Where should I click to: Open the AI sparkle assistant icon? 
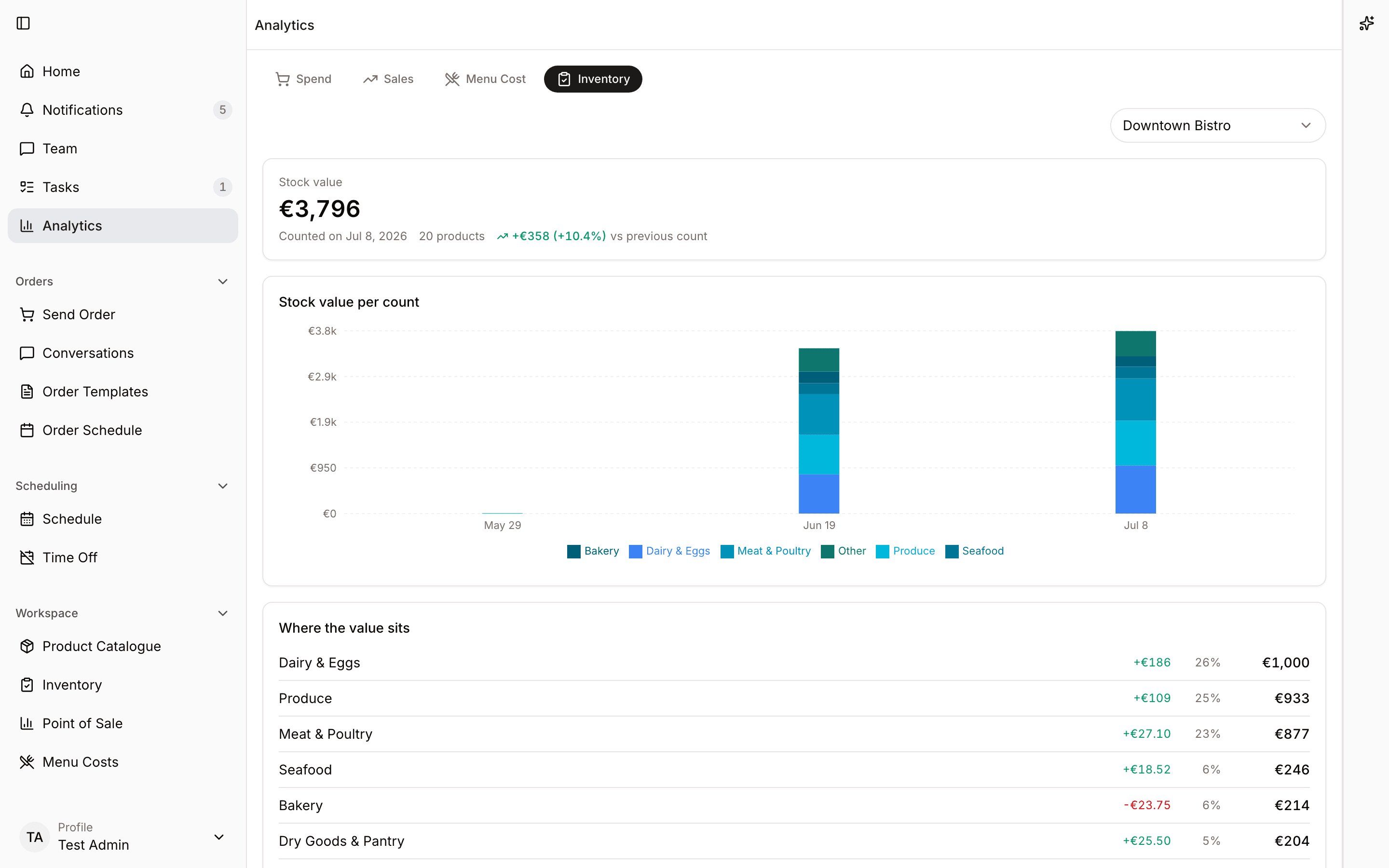[x=1366, y=23]
